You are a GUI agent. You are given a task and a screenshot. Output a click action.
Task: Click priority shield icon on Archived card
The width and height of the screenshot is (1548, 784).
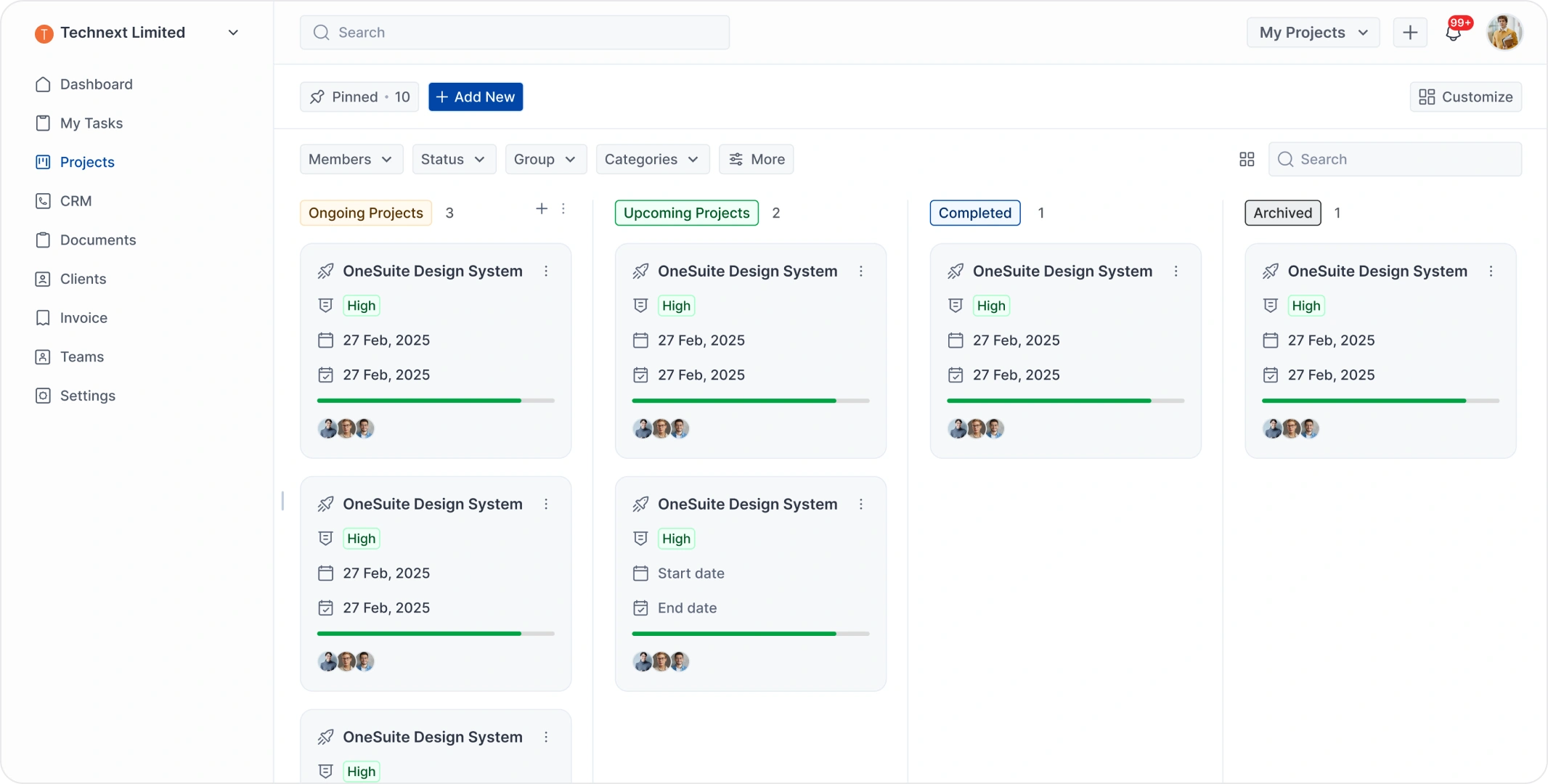point(1271,306)
